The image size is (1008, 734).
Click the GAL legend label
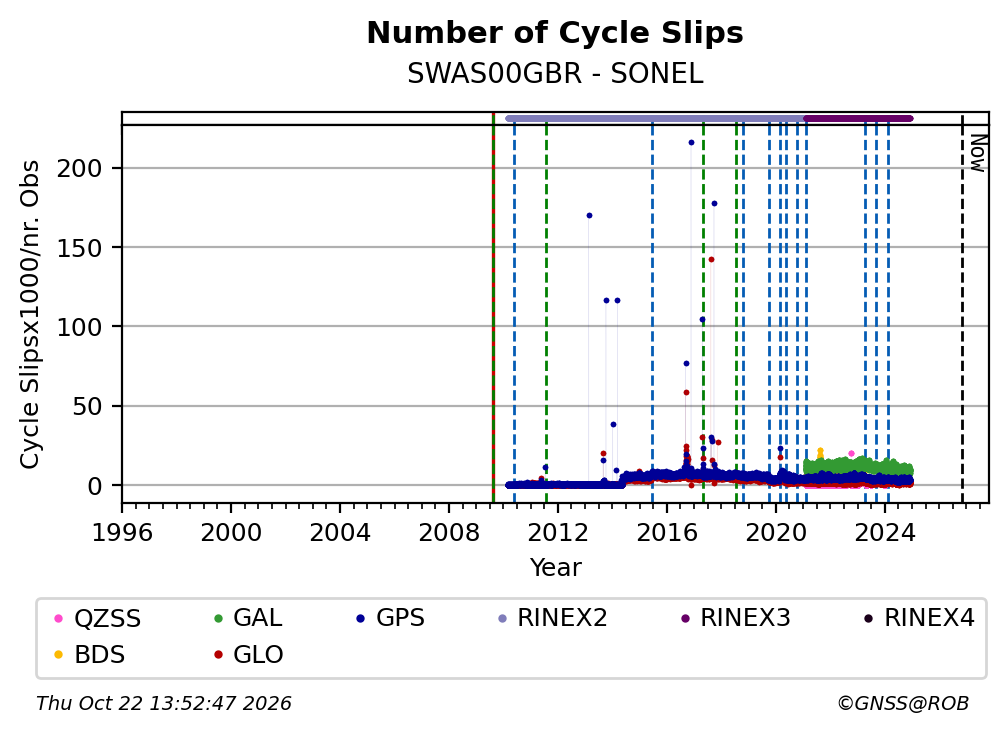pos(257,618)
